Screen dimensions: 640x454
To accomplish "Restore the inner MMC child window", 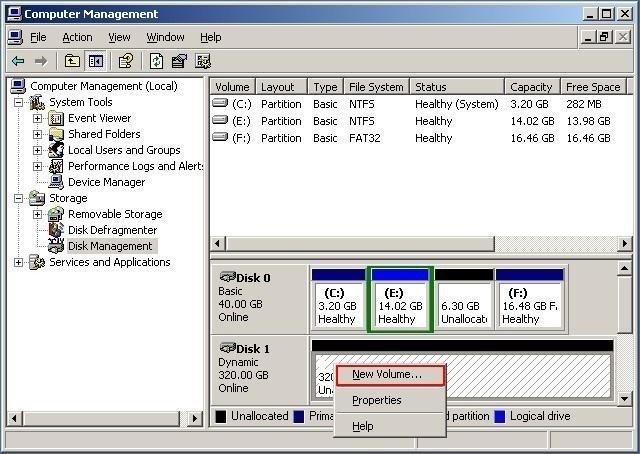I will click(x=604, y=37).
